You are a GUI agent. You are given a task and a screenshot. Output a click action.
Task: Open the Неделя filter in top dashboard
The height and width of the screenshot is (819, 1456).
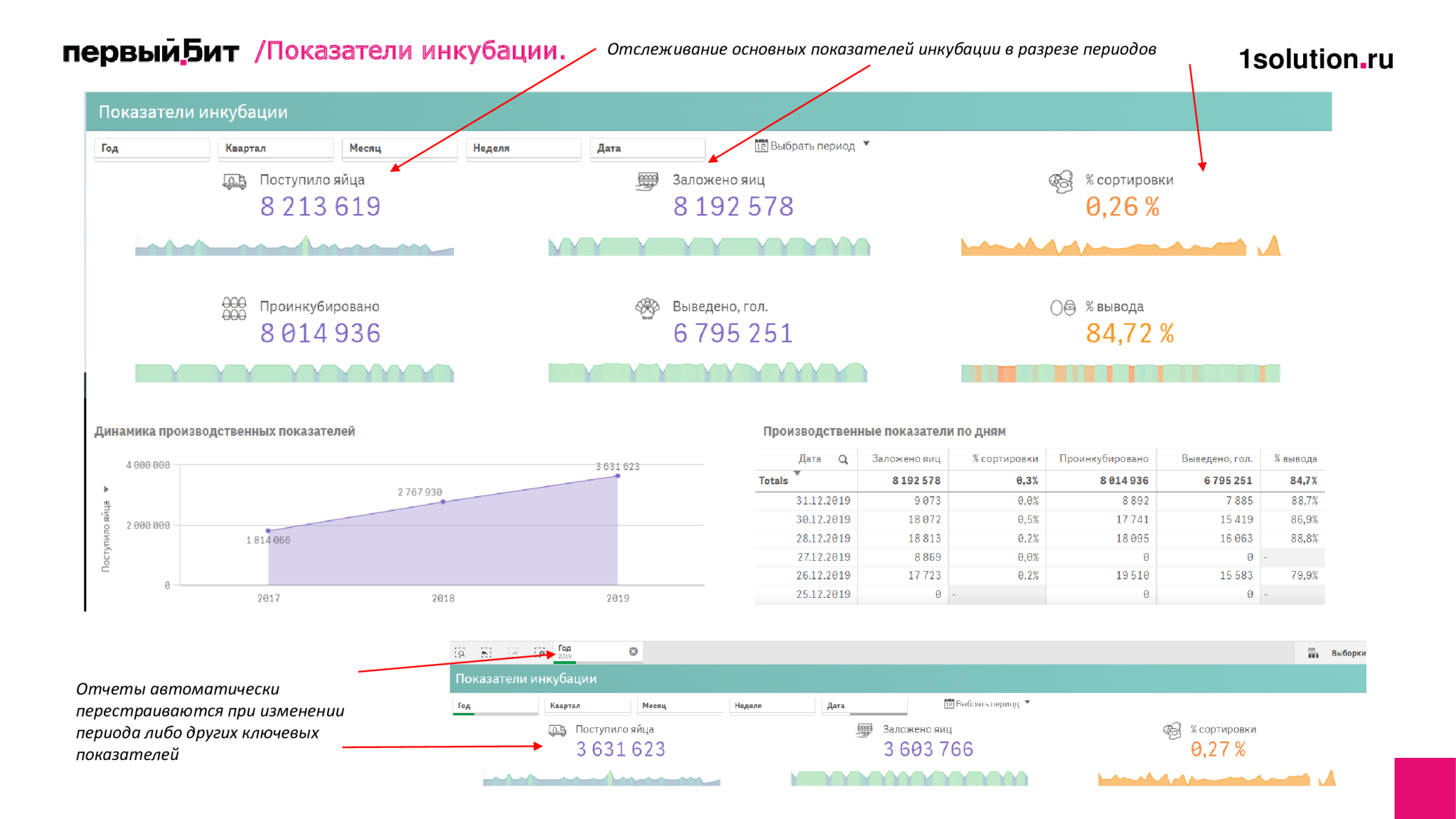click(x=524, y=148)
